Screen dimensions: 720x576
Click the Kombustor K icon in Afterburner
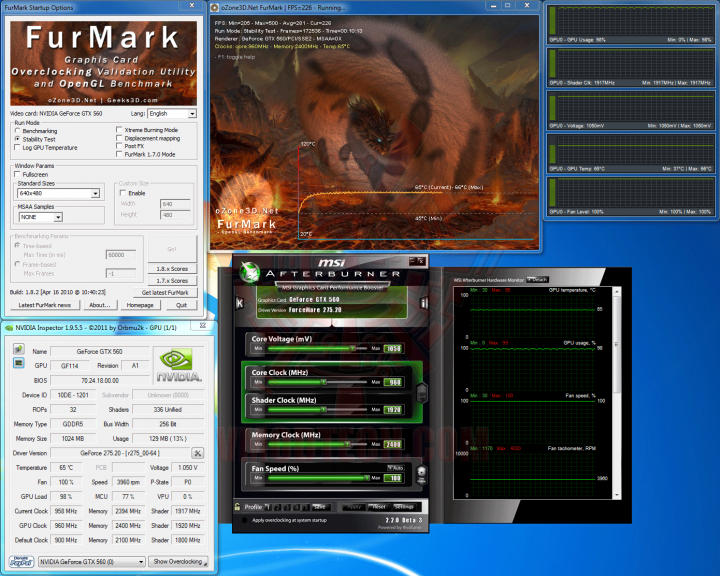239,303
